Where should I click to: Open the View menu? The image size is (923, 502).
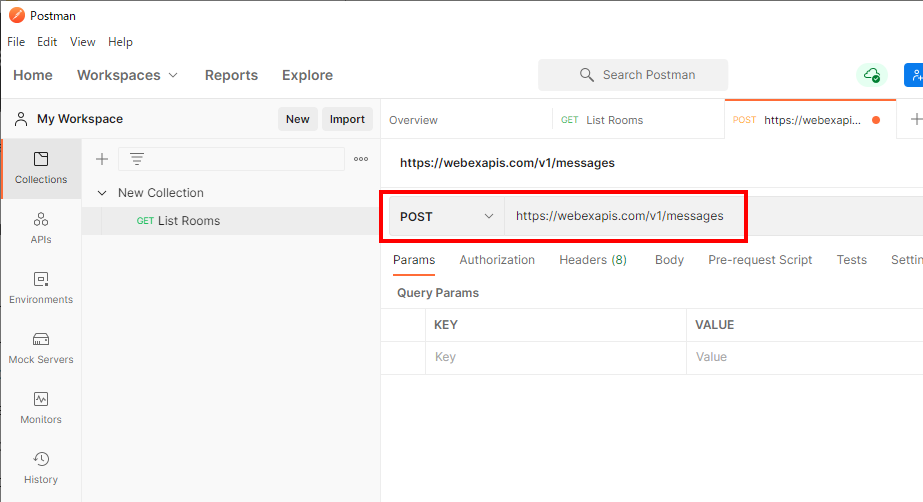82,42
